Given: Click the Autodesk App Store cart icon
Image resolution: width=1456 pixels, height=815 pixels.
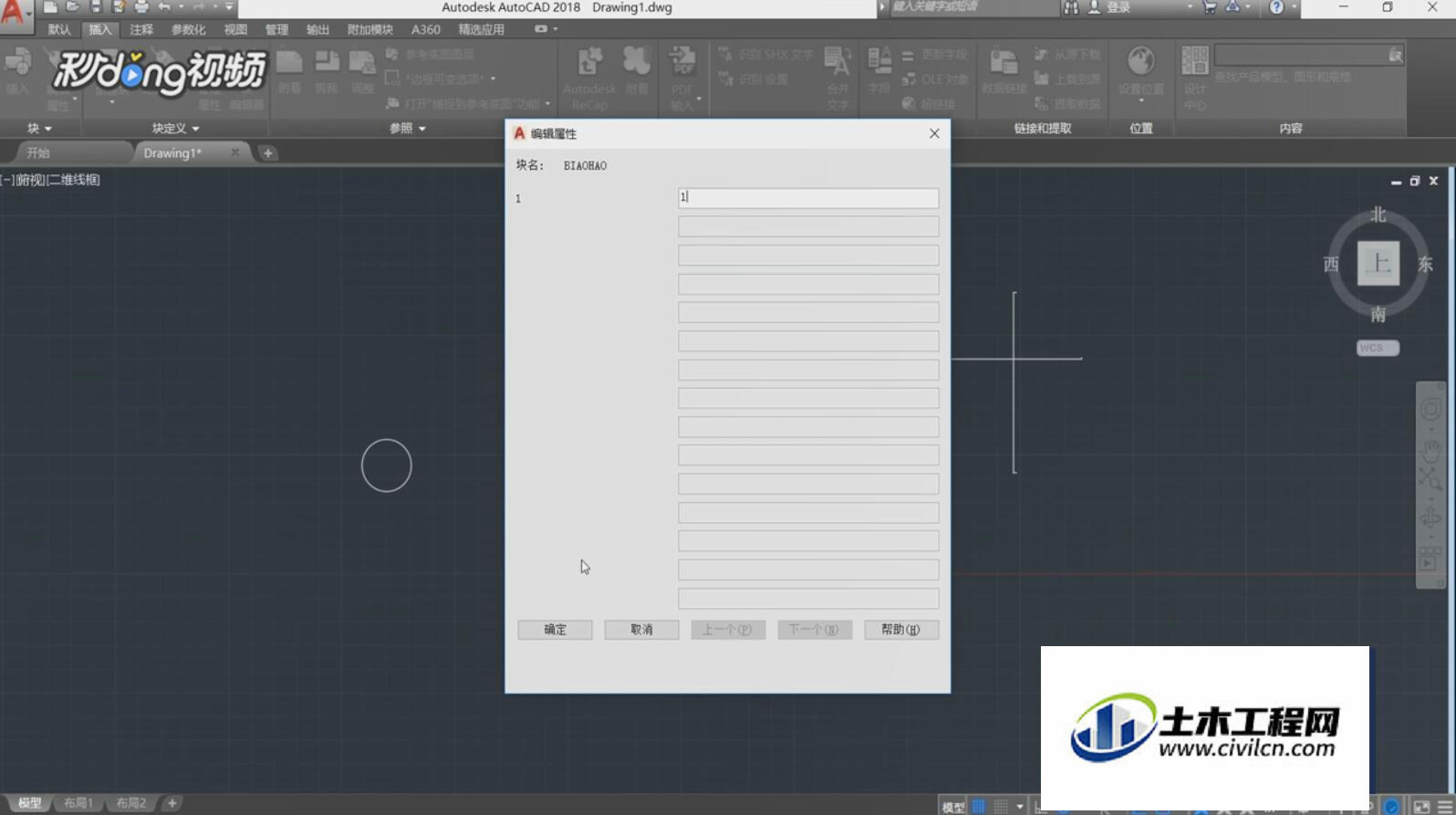Looking at the screenshot, I should [x=1210, y=7].
